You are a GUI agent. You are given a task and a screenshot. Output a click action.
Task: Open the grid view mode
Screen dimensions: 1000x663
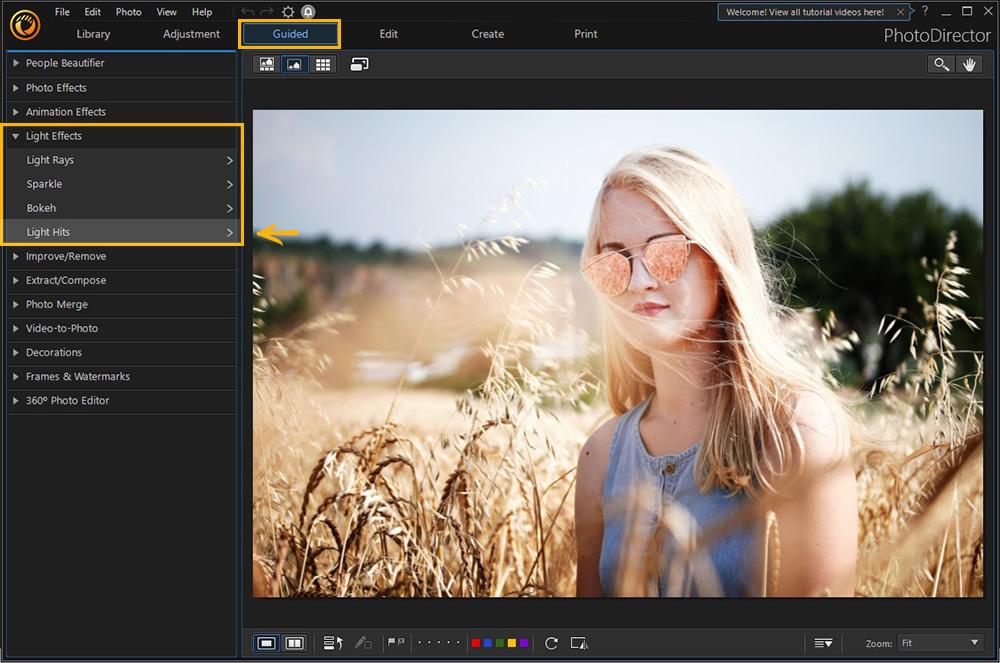coord(321,64)
